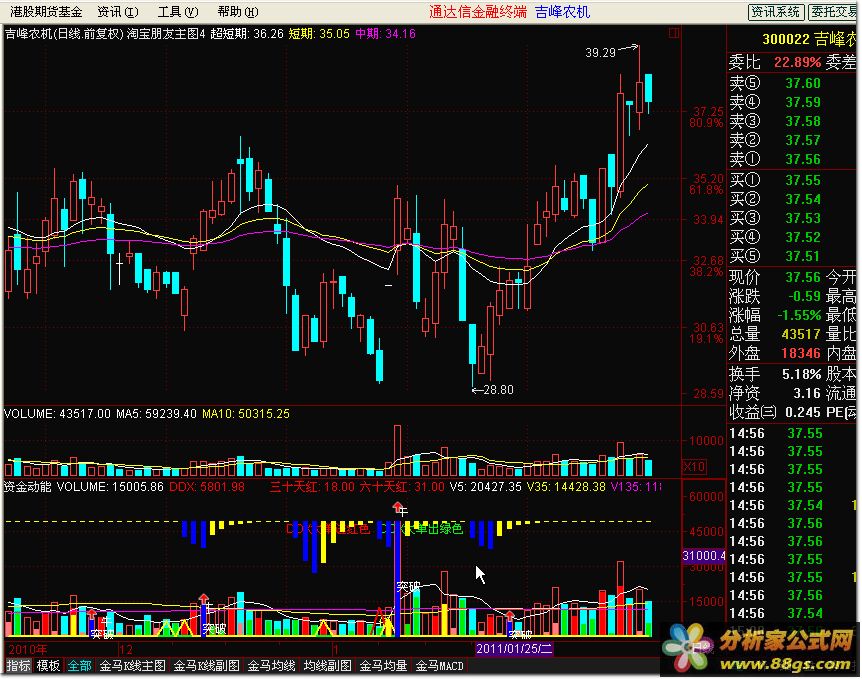Click the V35: 14428.38 label

[x=566, y=487]
